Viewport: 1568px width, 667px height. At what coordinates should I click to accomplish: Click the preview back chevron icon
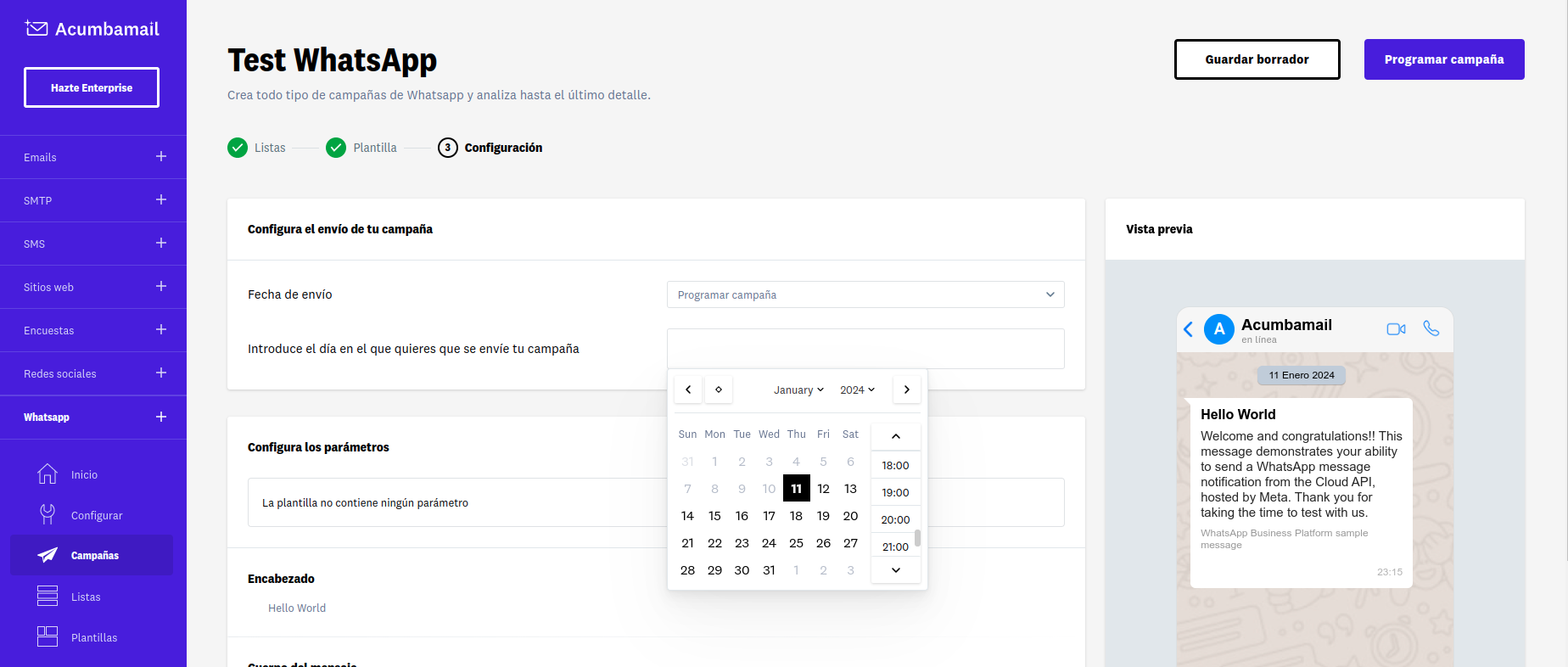pos(1188,329)
